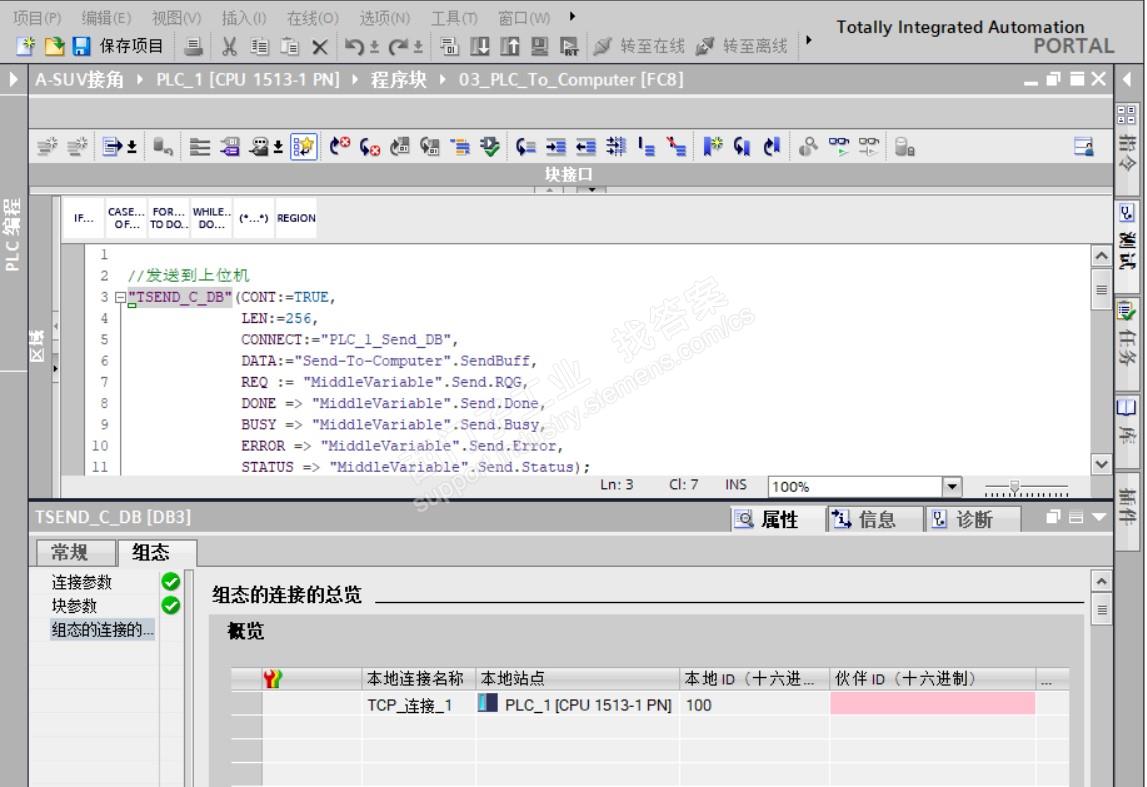Click the download to device icon
1147x787 pixels.
[480, 47]
